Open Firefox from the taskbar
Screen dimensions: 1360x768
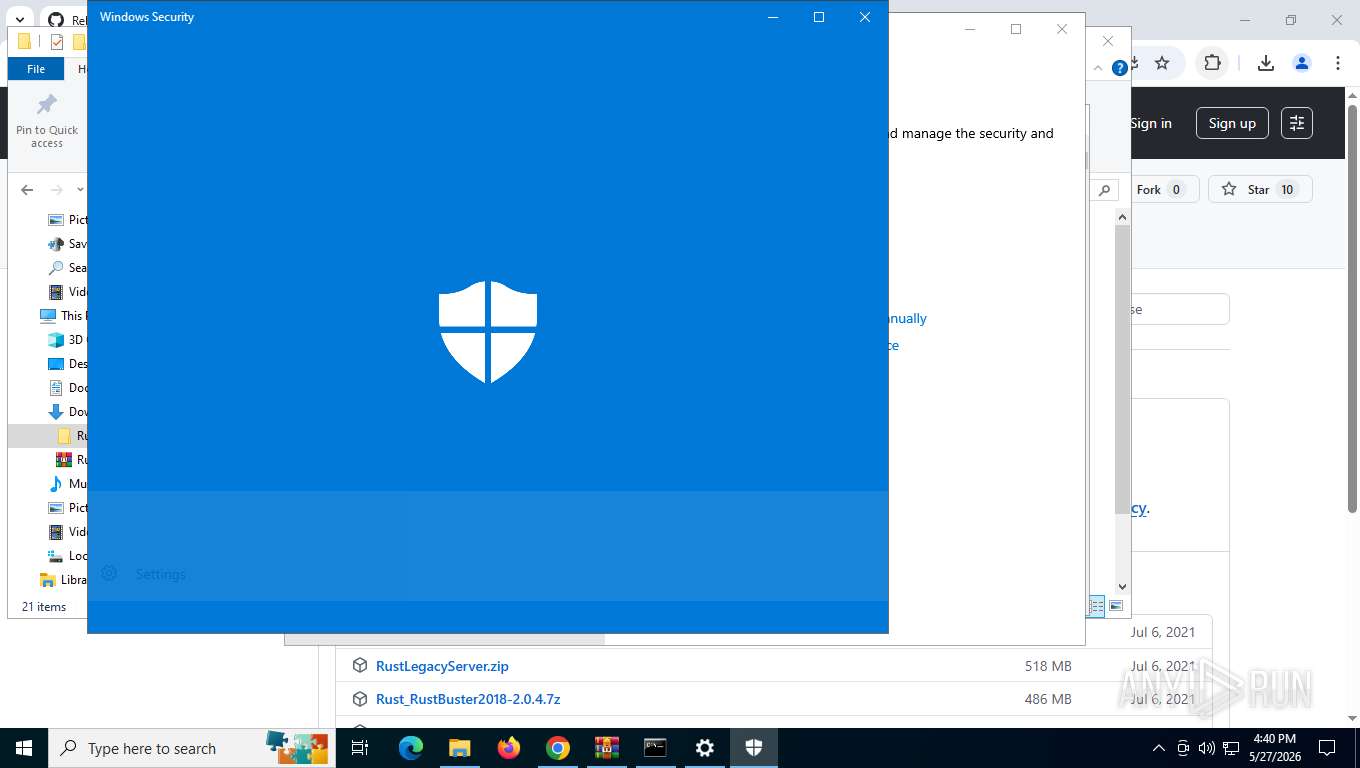tap(508, 748)
